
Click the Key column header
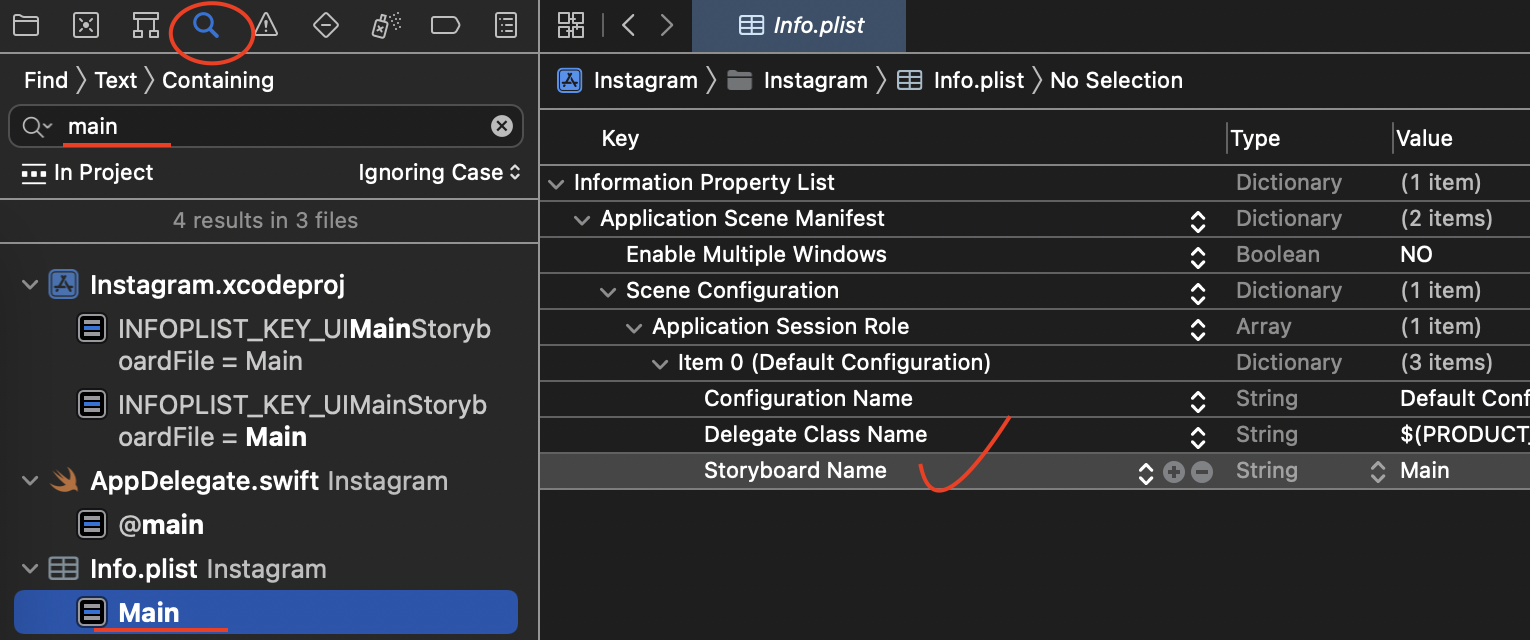pos(620,138)
